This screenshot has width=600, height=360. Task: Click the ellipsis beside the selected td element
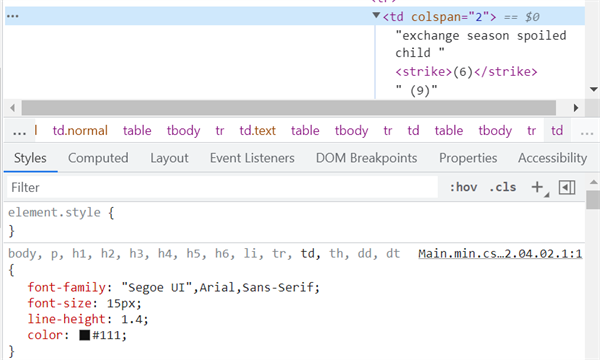pyautogui.click(x=12, y=16)
